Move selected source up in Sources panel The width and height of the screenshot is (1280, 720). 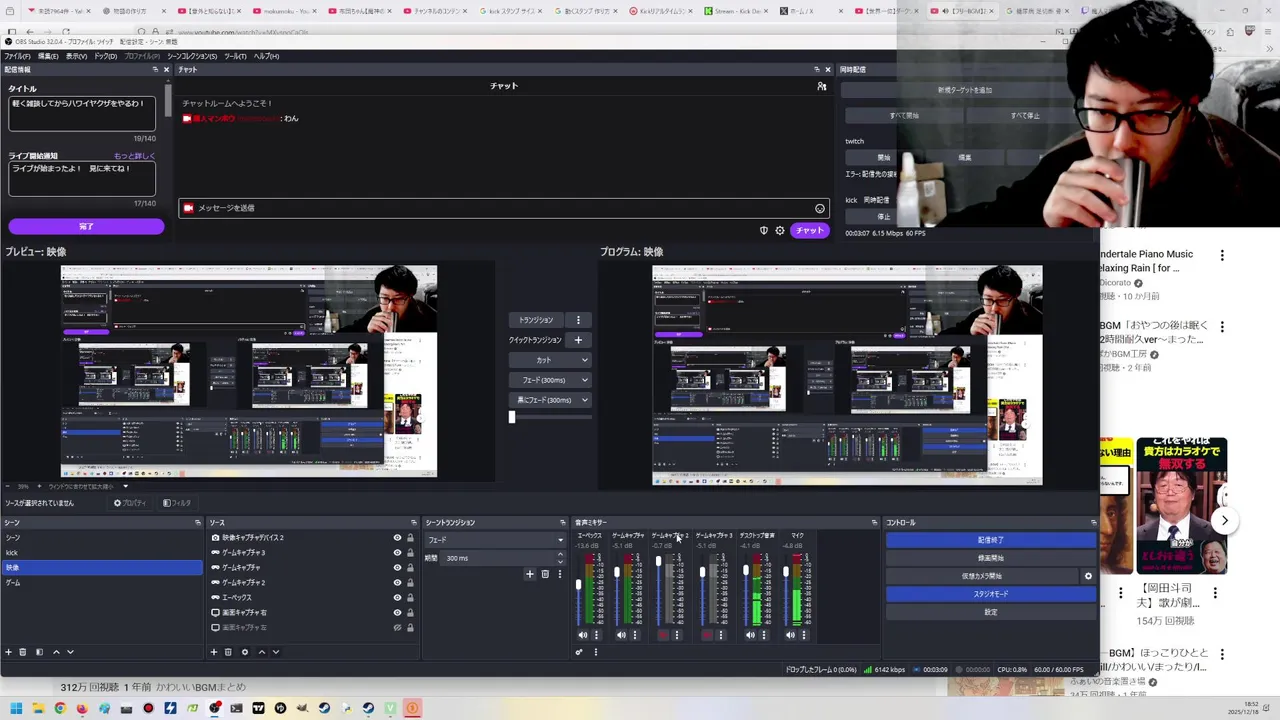coord(262,652)
